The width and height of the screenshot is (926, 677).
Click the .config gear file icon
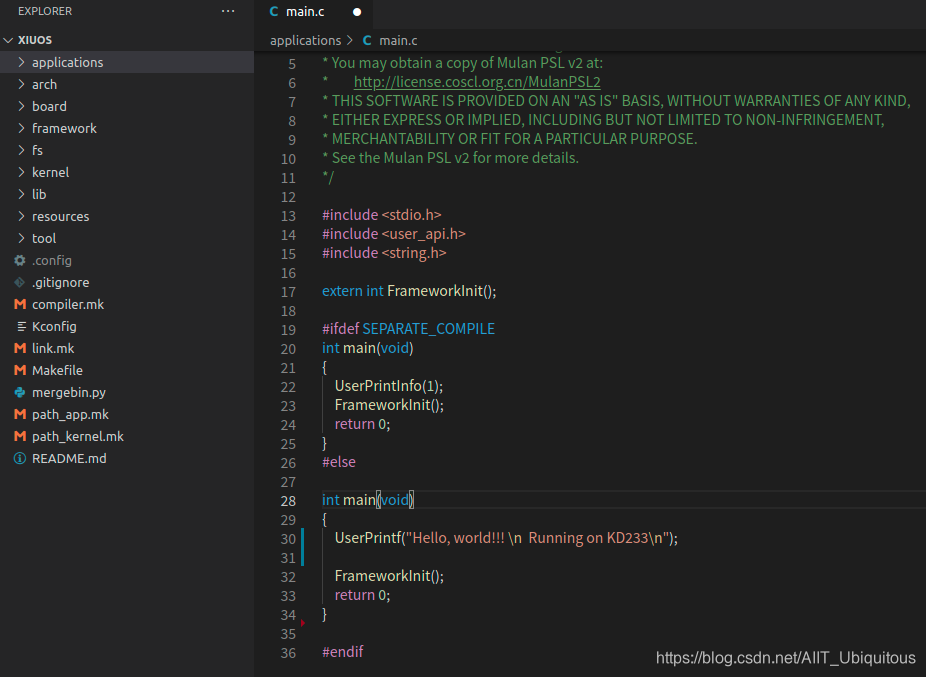pos(20,261)
